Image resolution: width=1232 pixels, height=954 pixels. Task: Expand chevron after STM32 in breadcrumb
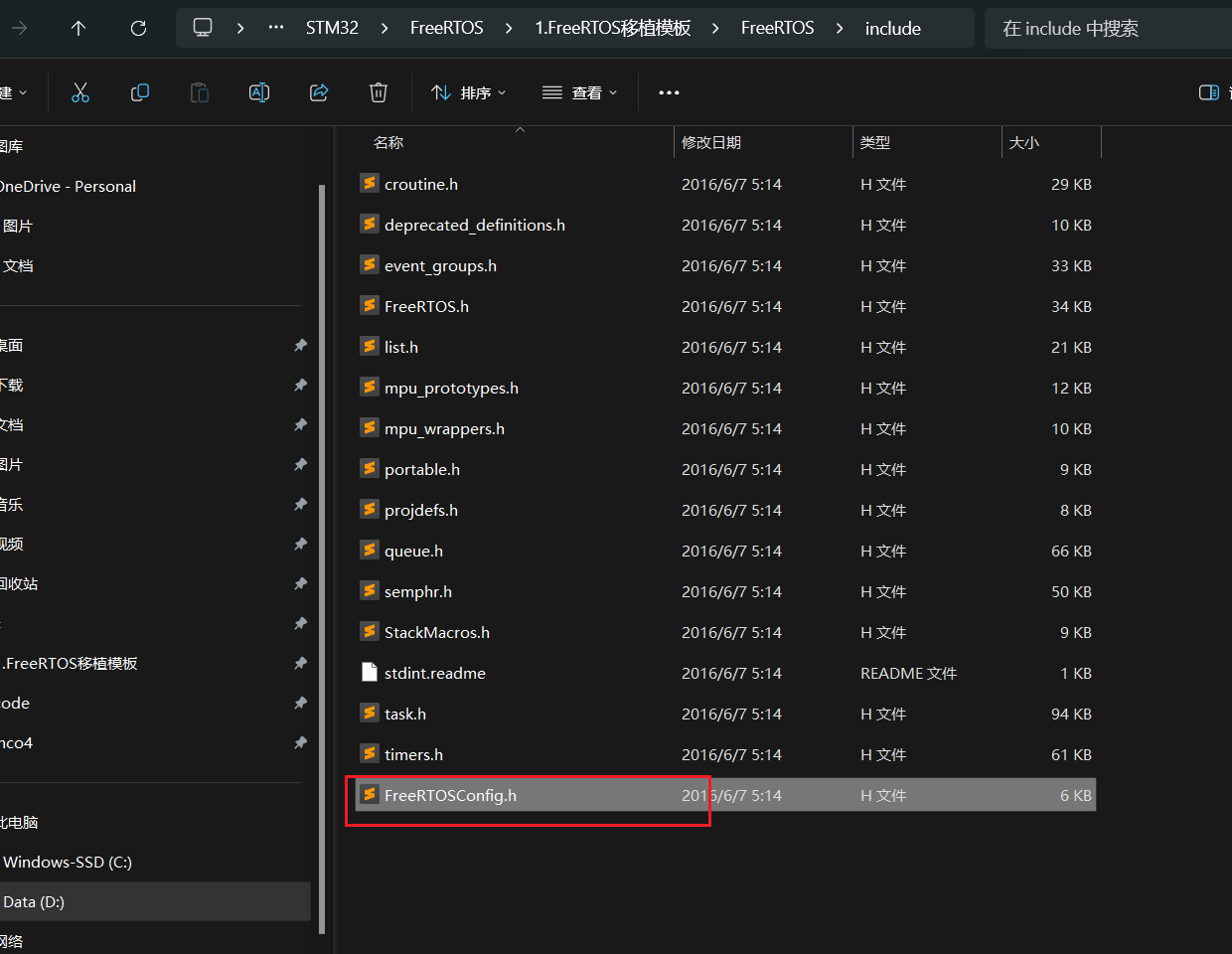coord(385,28)
